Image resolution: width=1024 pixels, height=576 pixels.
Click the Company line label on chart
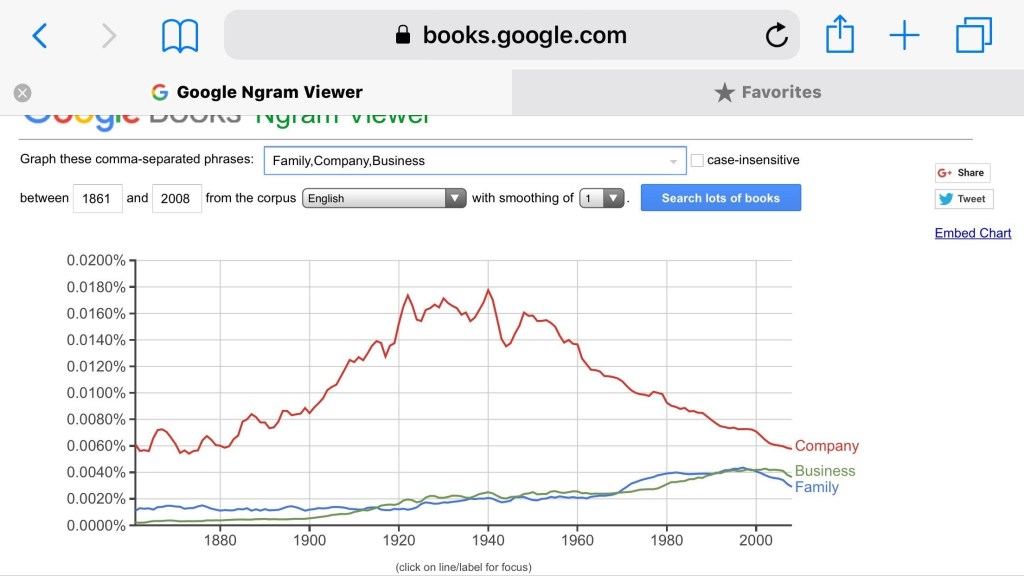pos(826,446)
